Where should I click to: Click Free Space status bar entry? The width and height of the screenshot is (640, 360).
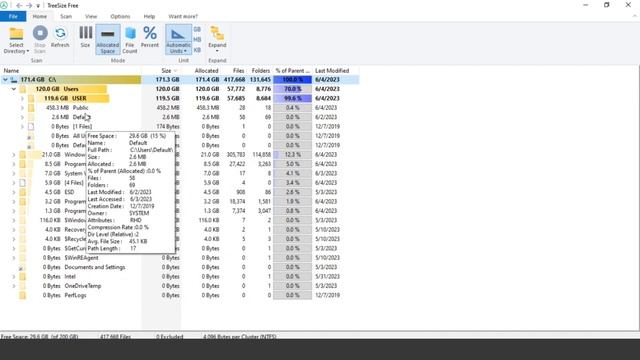[x=40, y=336]
